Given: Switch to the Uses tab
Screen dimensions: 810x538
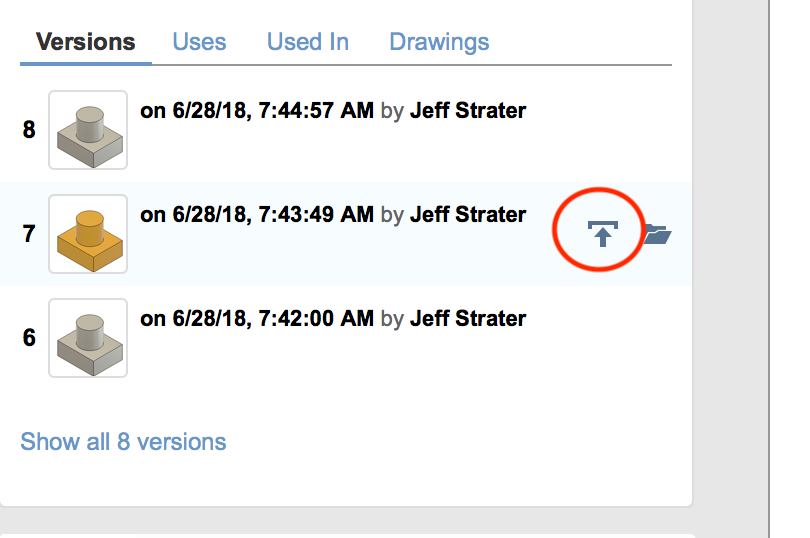Looking at the screenshot, I should 199,42.
